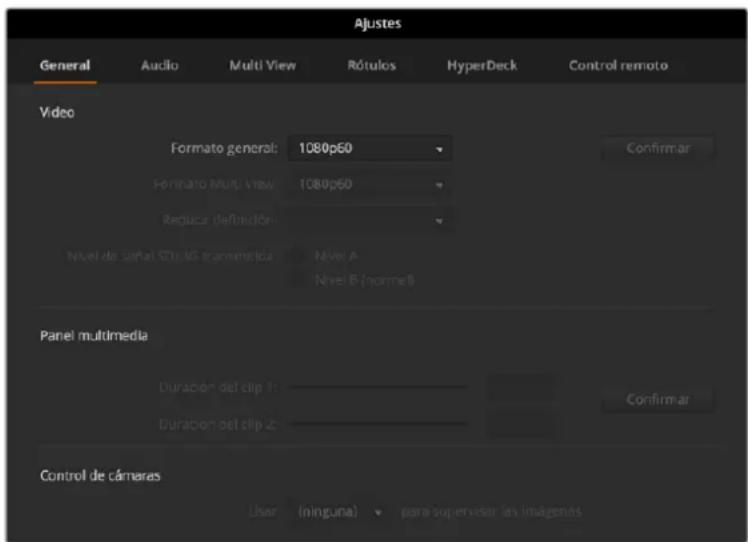The height and width of the screenshot is (542, 748).
Task: Click the Panel multimedia heading
Action: pyautogui.click(x=94, y=336)
